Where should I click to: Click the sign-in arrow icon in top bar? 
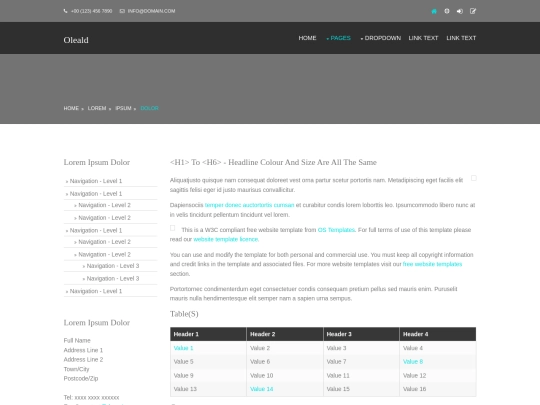click(460, 11)
